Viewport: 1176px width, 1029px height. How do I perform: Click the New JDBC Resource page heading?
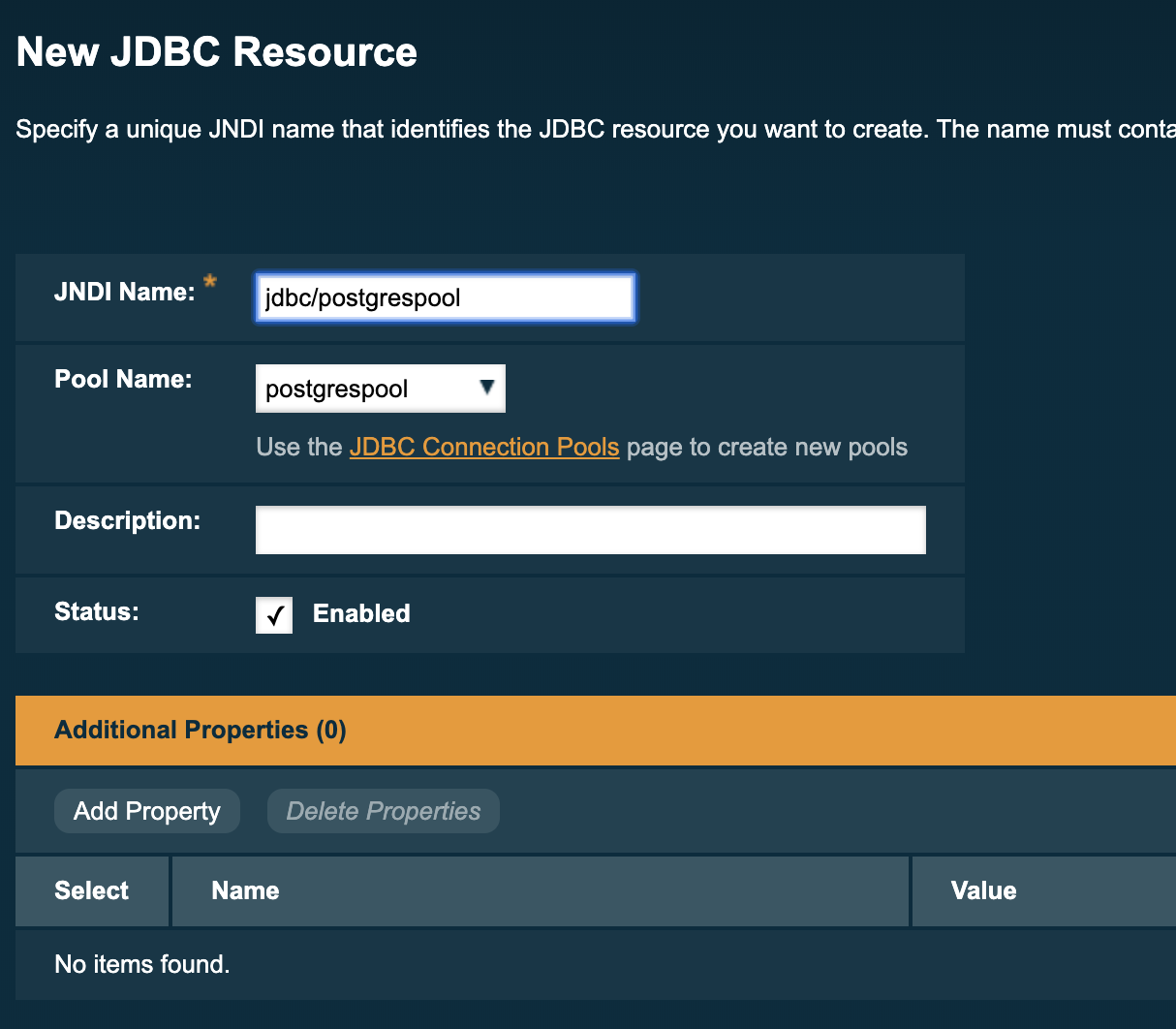tap(217, 51)
